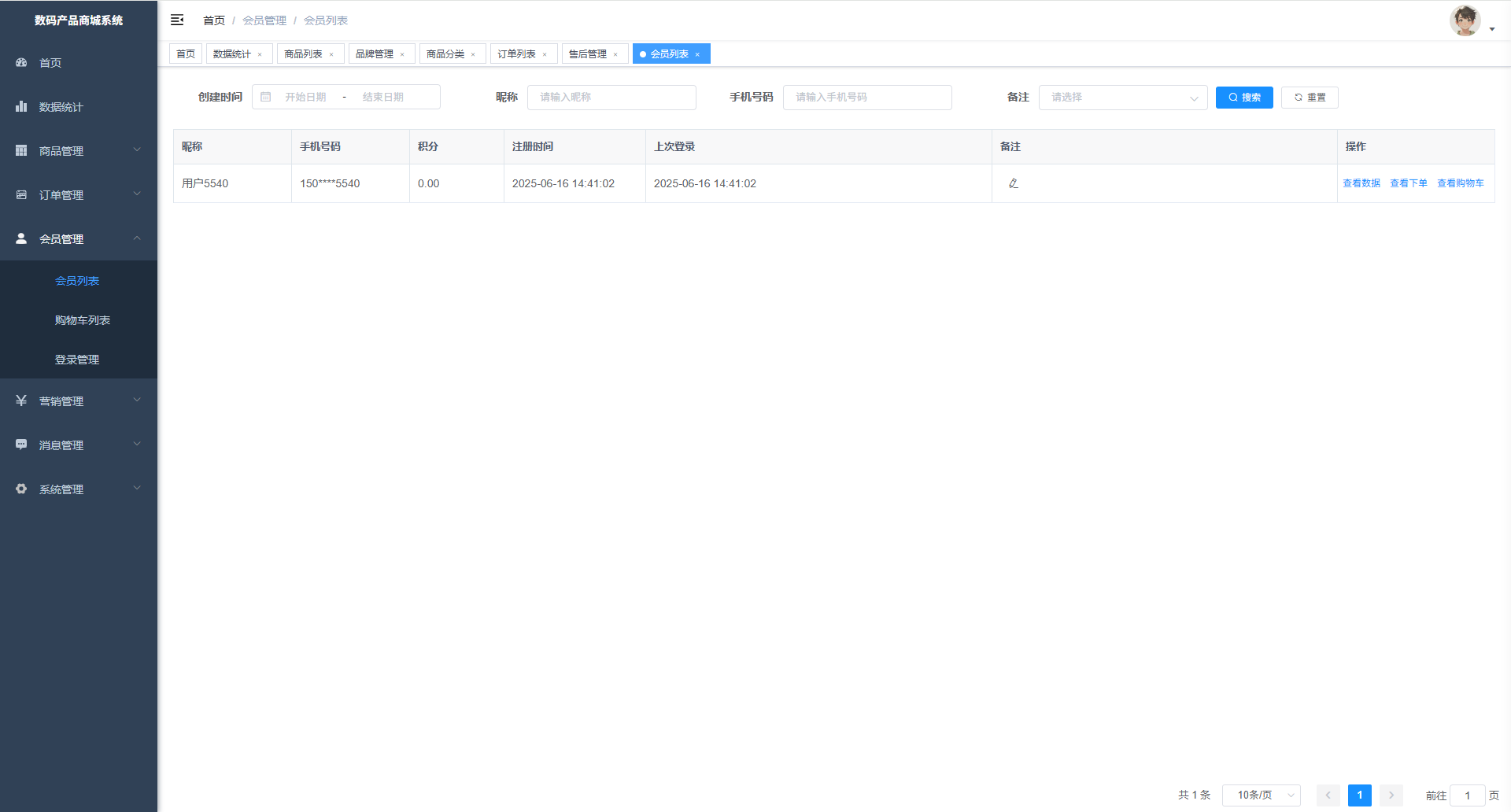Click the calendar icon in date range
Image resolution: width=1511 pixels, height=812 pixels.
tap(266, 97)
